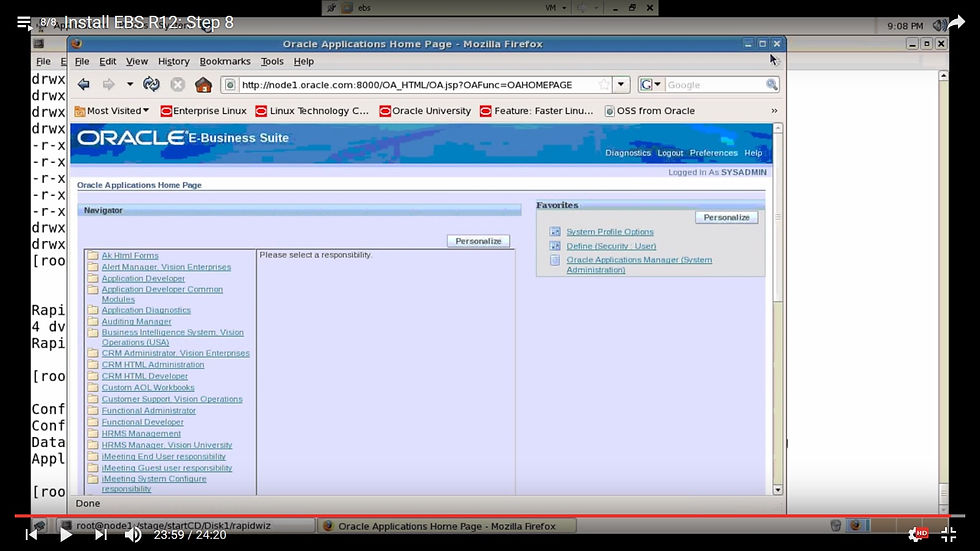Select Alert Manager, Vision Enterprises responsibility
Viewport: 980px width, 551px height.
click(x=166, y=267)
